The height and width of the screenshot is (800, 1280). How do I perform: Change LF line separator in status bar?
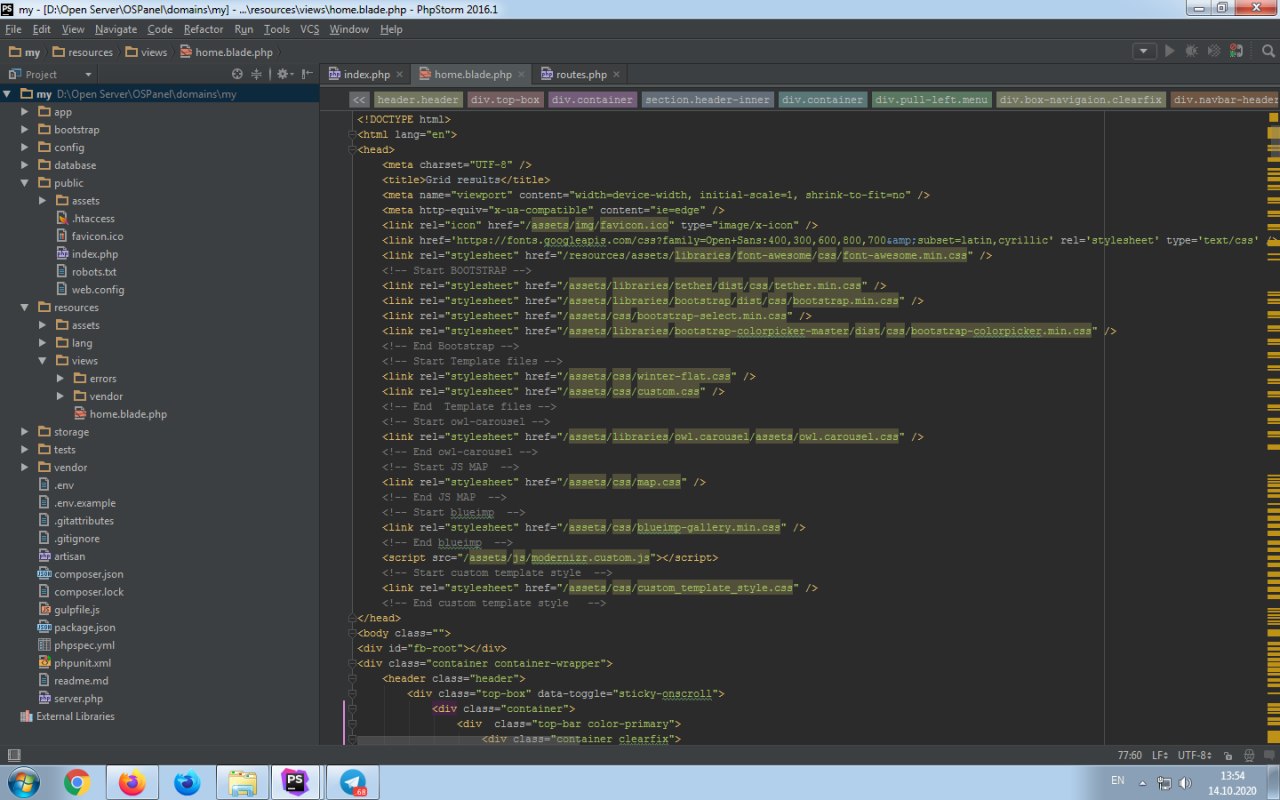(x=1161, y=756)
